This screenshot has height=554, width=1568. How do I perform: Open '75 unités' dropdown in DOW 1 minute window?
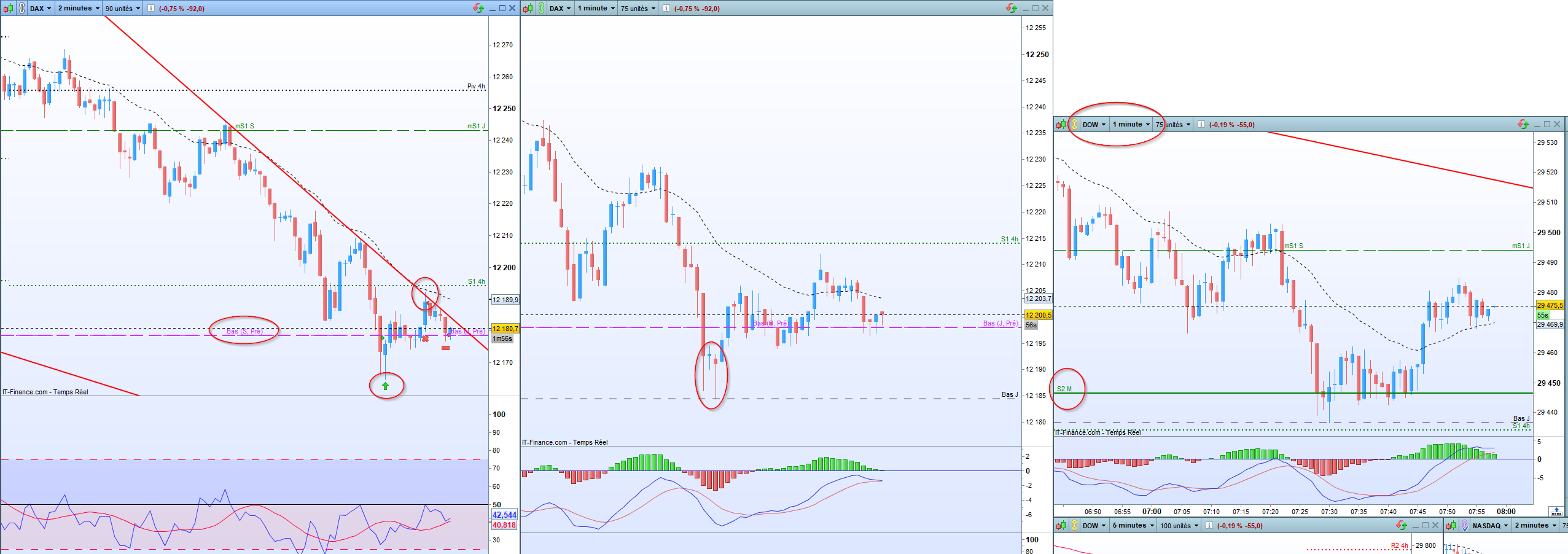(x=1173, y=125)
